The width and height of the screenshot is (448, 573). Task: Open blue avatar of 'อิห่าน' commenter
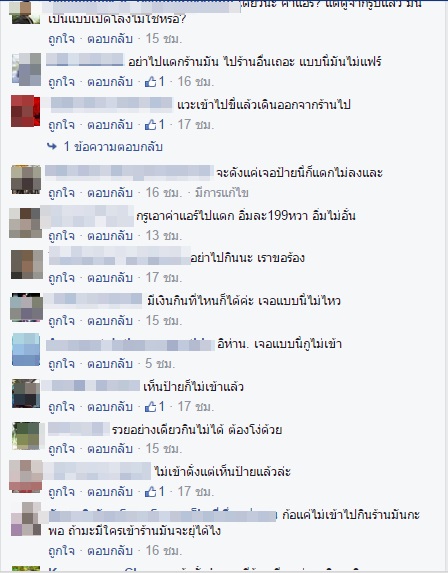(x=26, y=349)
